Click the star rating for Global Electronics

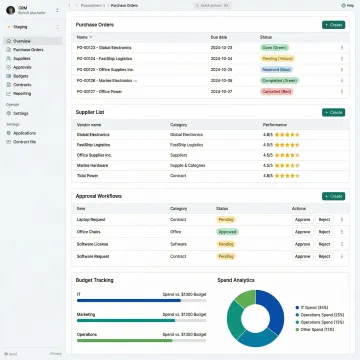pyautogui.click(x=287, y=135)
